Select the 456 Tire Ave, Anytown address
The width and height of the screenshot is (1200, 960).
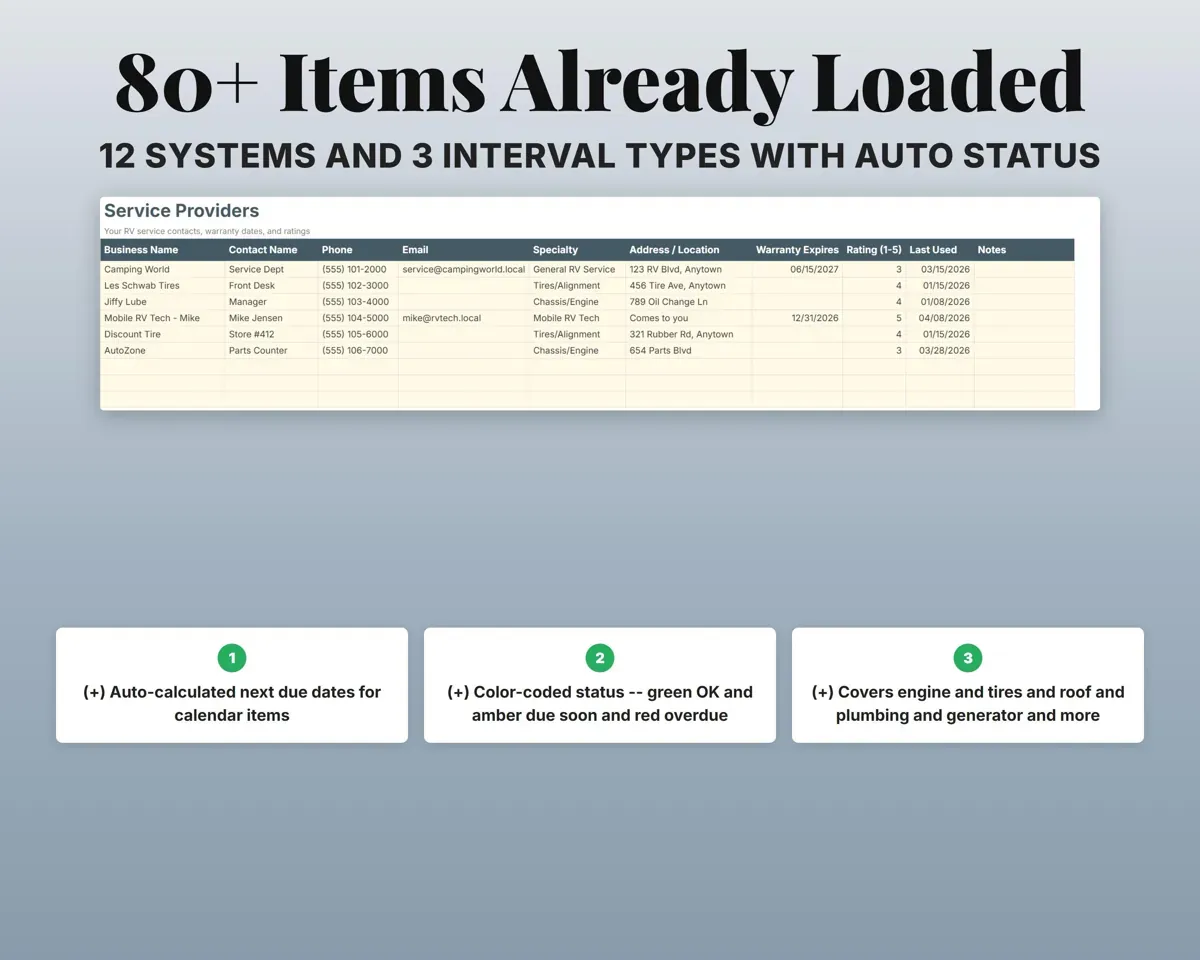point(688,285)
